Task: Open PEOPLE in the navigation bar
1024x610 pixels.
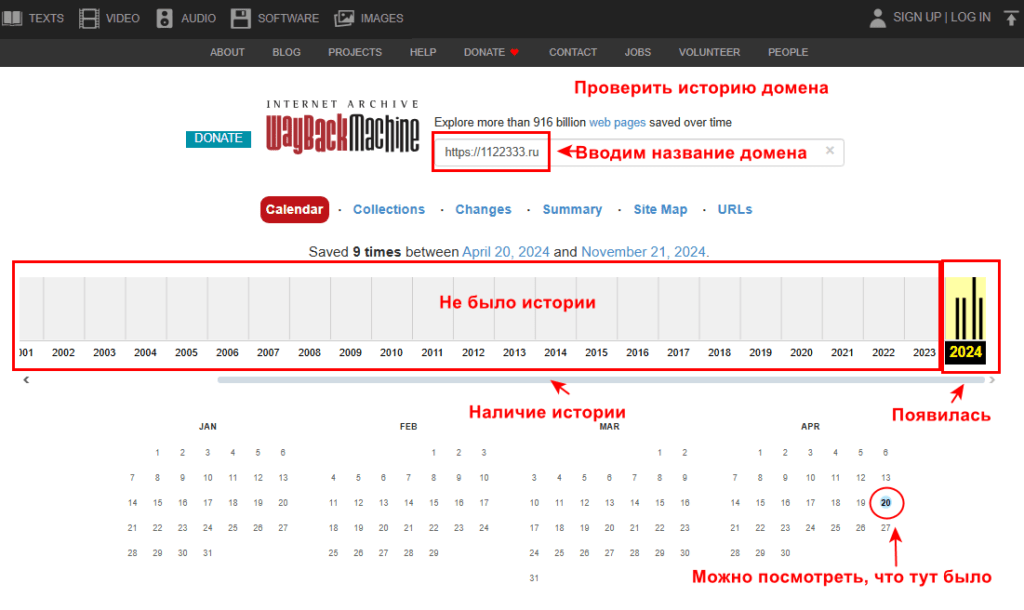Action: pos(788,52)
